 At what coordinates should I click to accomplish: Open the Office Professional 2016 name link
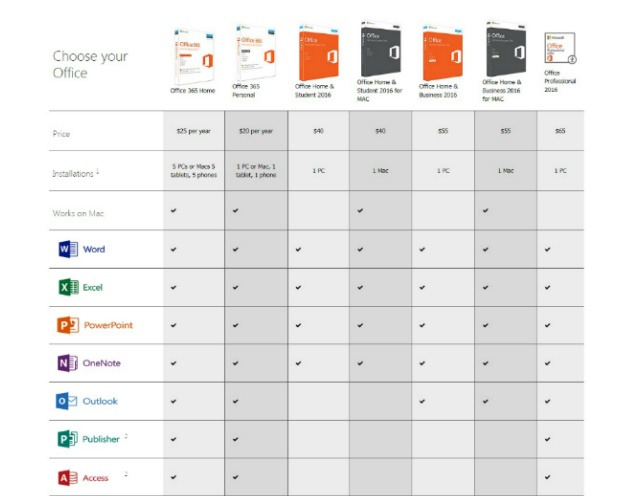pos(560,81)
